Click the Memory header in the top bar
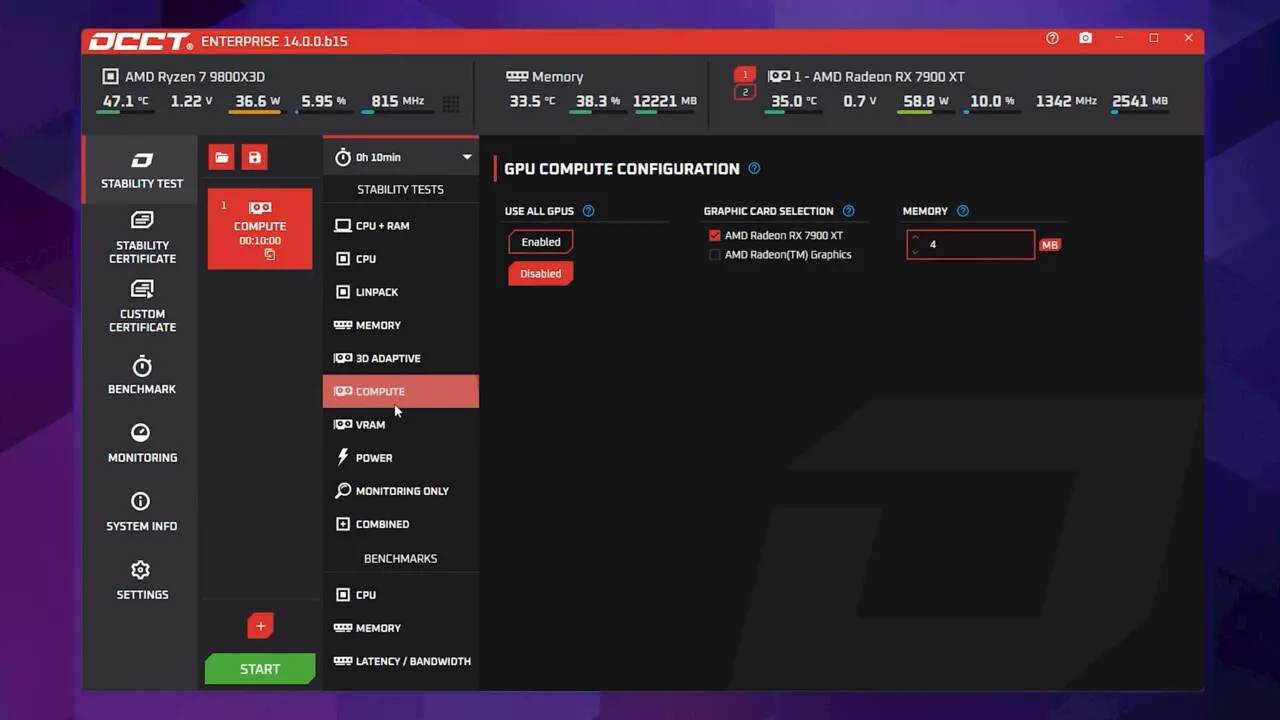The height and width of the screenshot is (720, 1280). coord(545,77)
